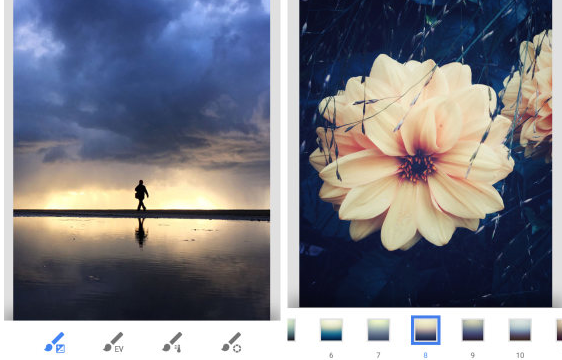Click the number label 7

[x=378, y=355]
